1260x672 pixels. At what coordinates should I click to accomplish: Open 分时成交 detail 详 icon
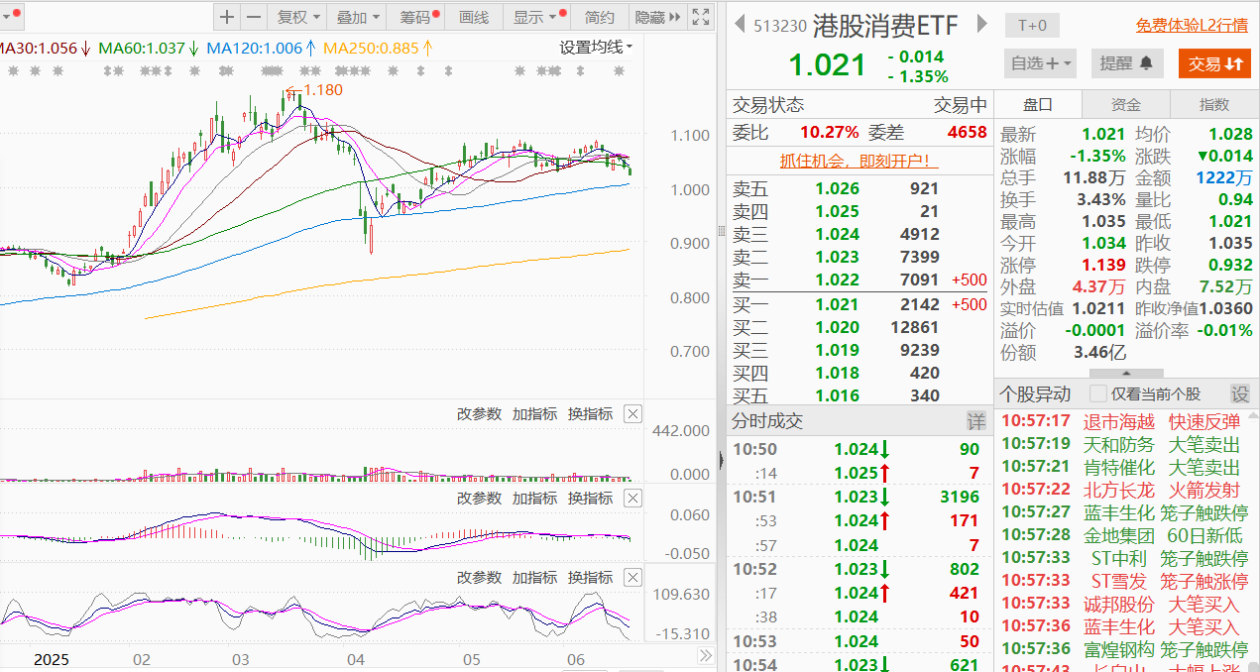click(975, 421)
